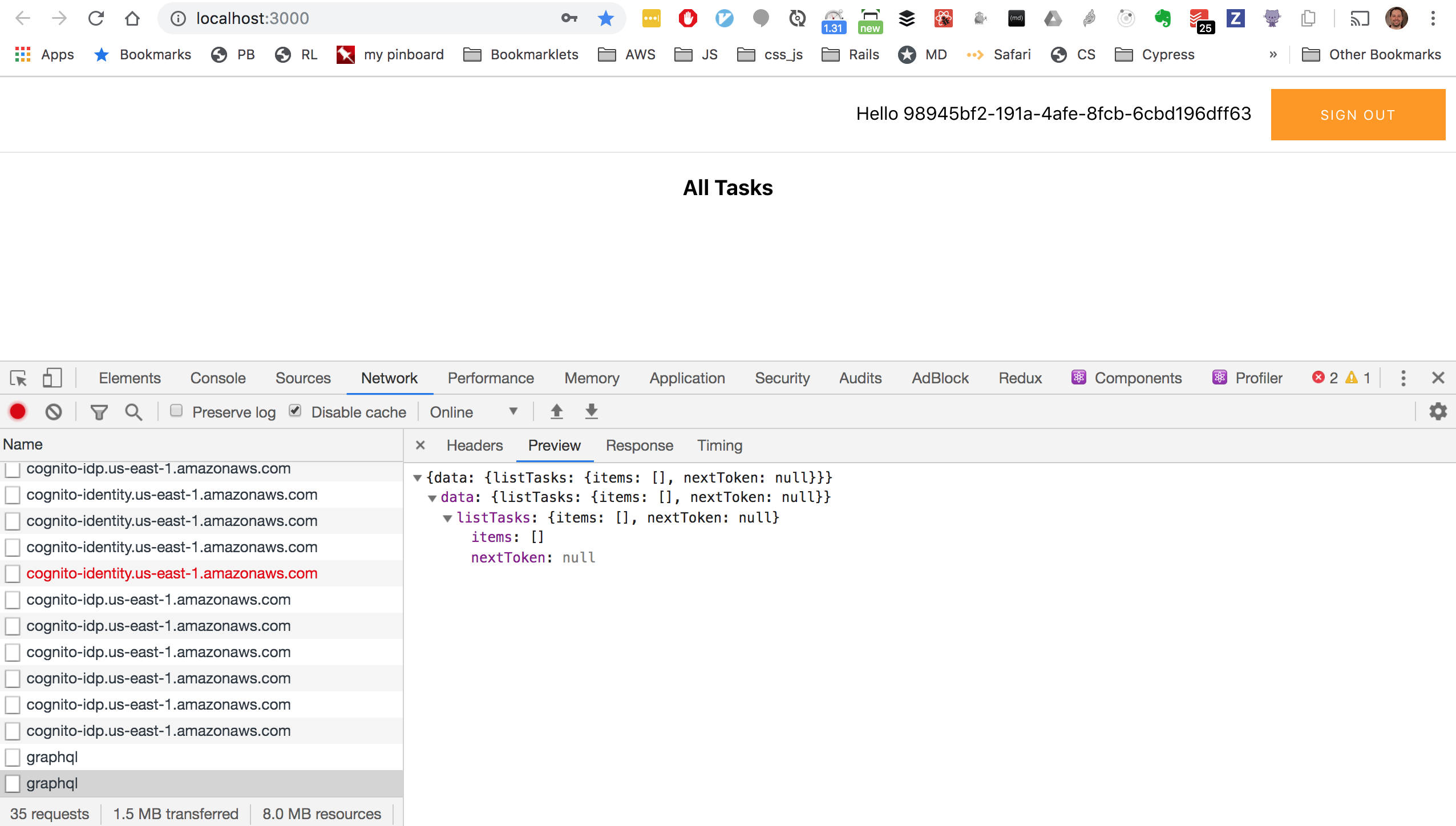
Task: Click the Cast icon in the browser toolbar
Action: [x=1360, y=18]
